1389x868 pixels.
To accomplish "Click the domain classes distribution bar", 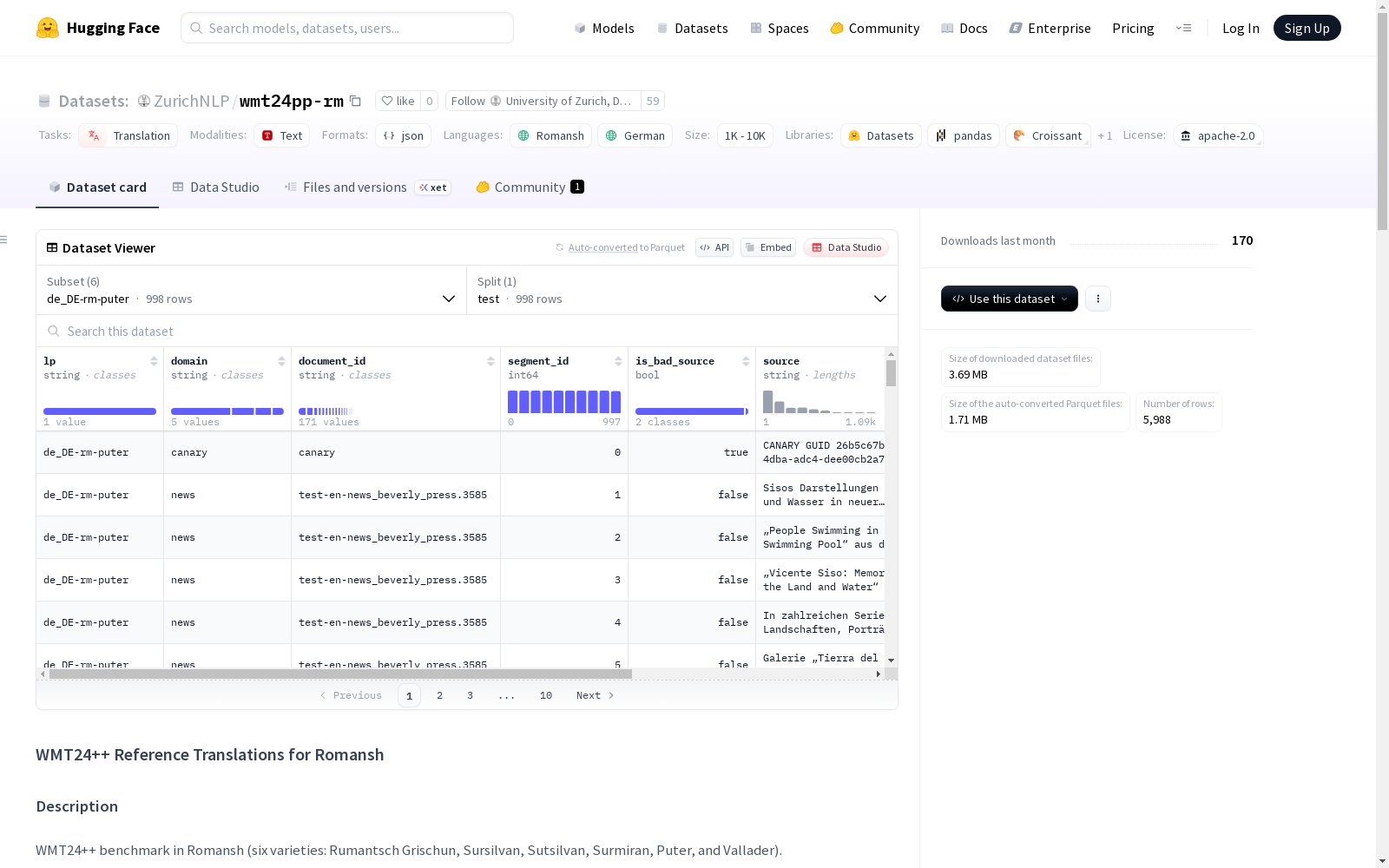I will point(227,411).
